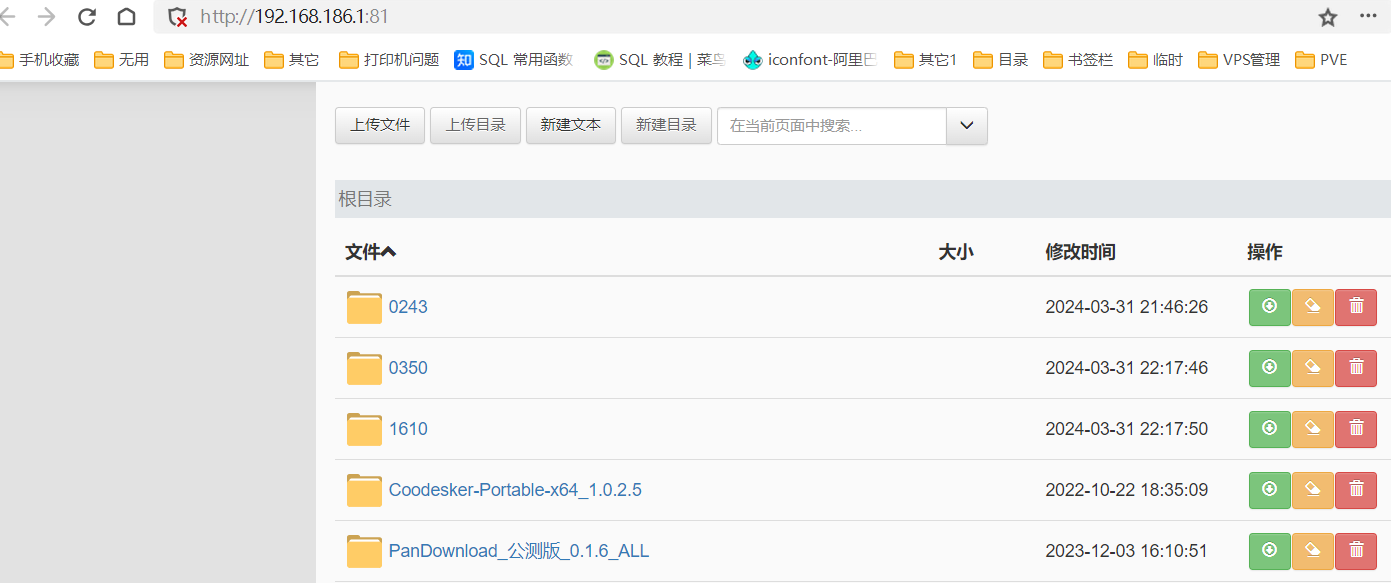Click the 新建目录 button

pyautogui.click(x=666, y=126)
